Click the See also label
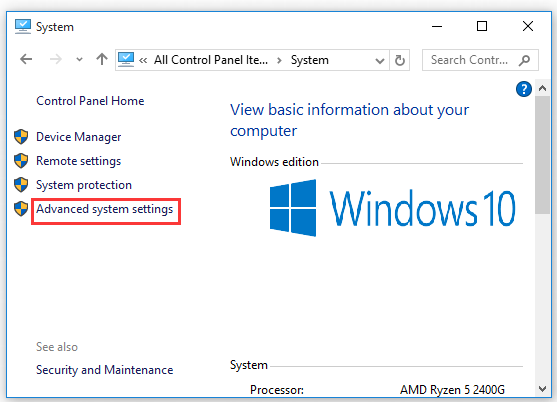Screen dimensions: 557x402 pyautogui.click(x=57, y=347)
